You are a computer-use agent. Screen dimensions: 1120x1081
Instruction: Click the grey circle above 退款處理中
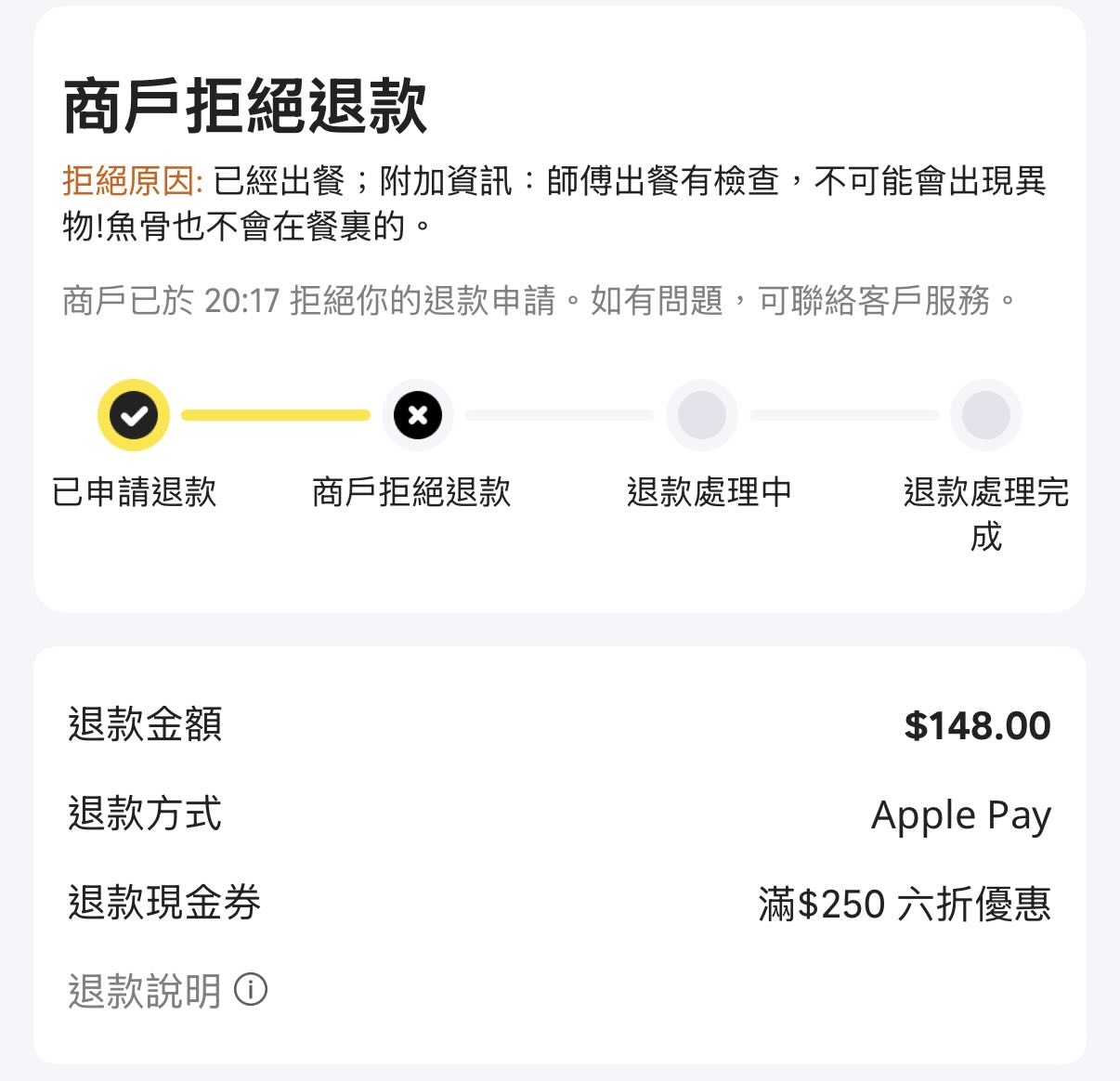tap(702, 415)
